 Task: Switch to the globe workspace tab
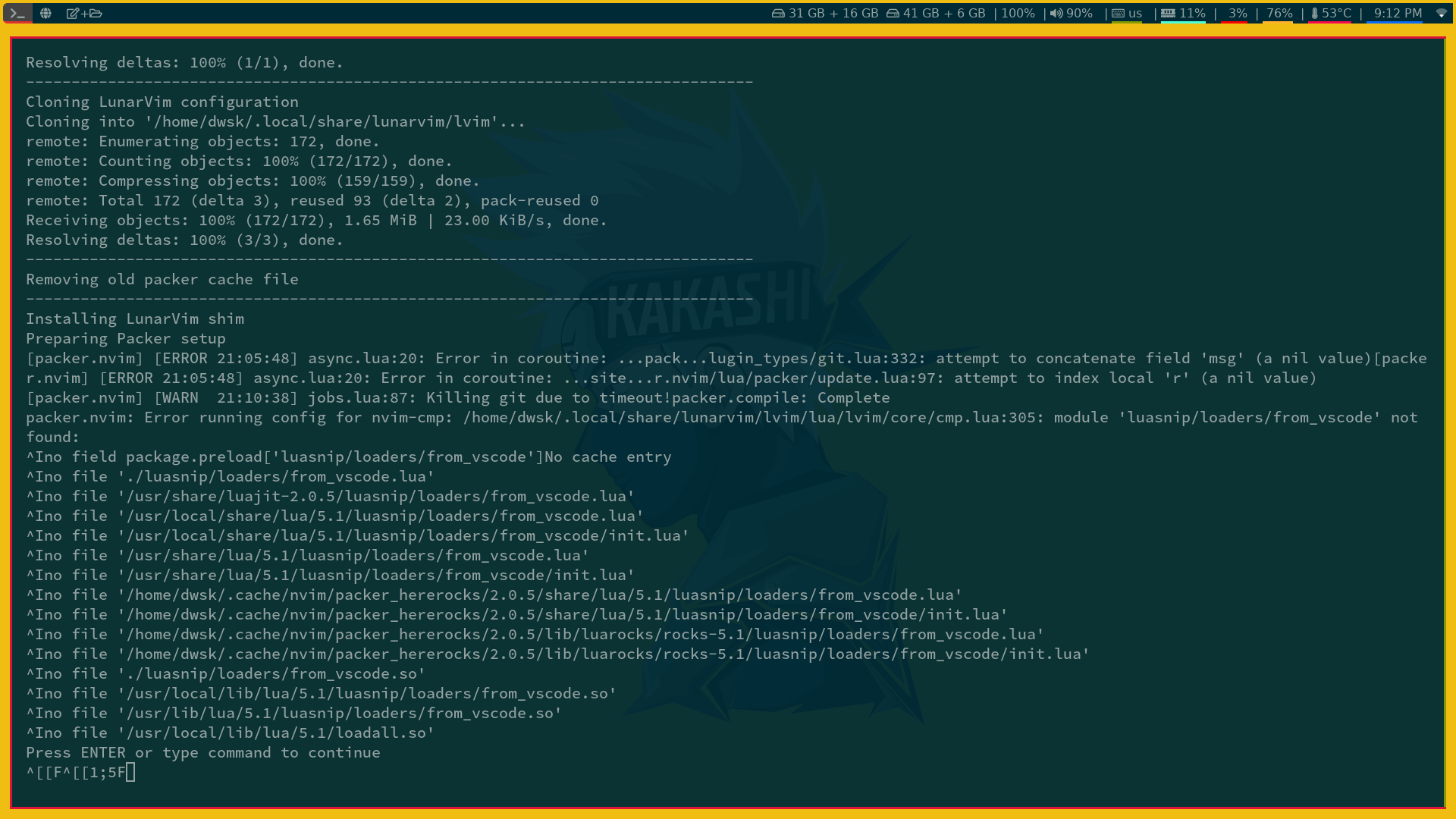coord(45,13)
